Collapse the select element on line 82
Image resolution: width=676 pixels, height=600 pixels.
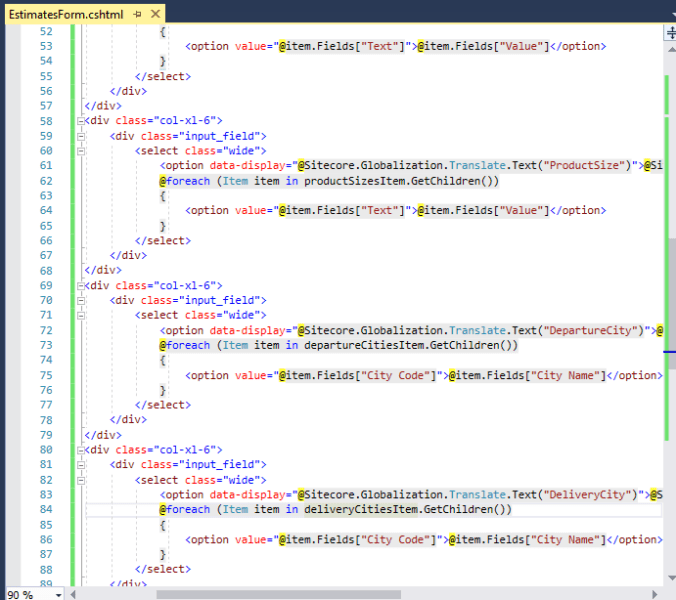(81, 480)
